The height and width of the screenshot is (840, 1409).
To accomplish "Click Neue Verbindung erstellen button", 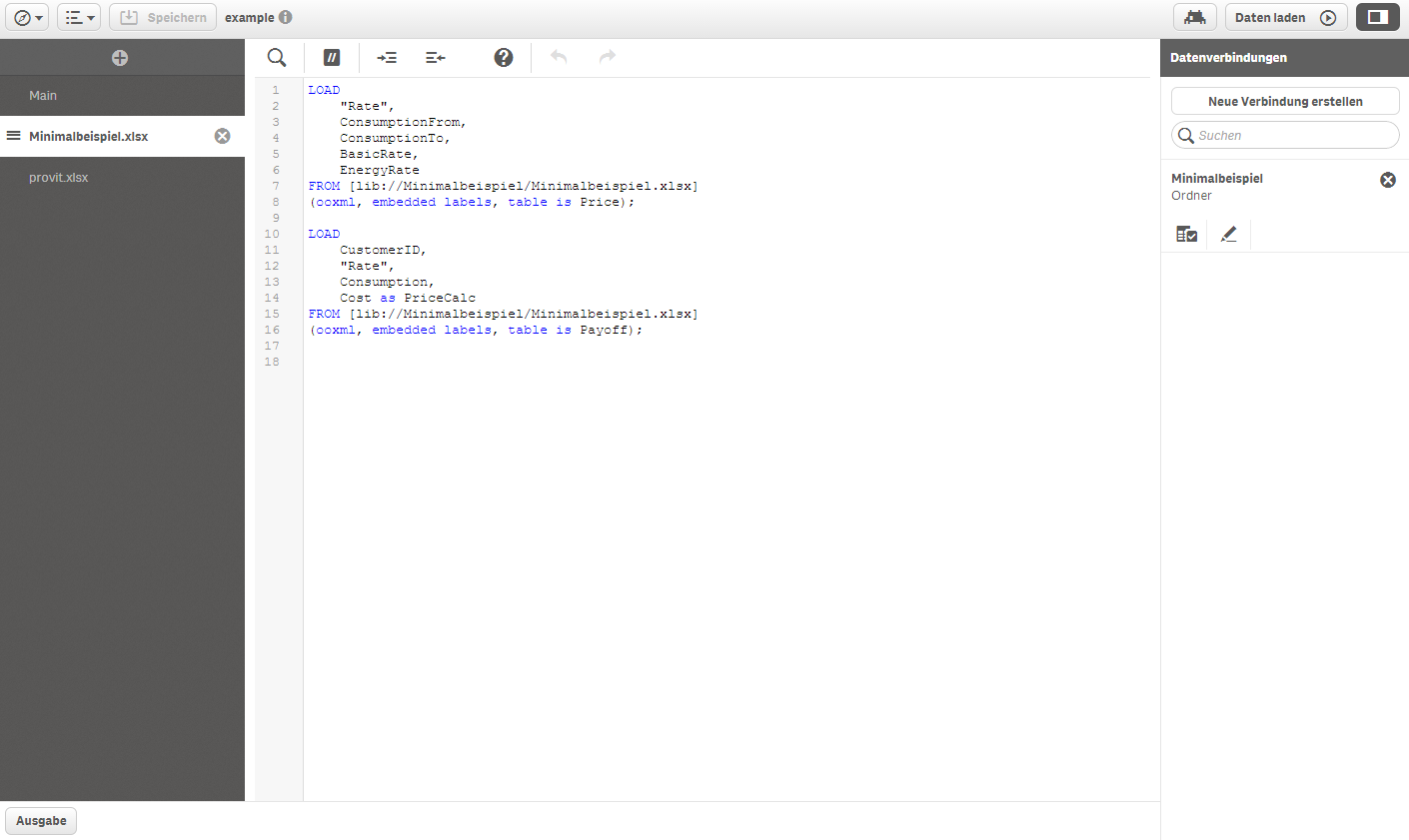I will pyautogui.click(x=1285, y=101).
